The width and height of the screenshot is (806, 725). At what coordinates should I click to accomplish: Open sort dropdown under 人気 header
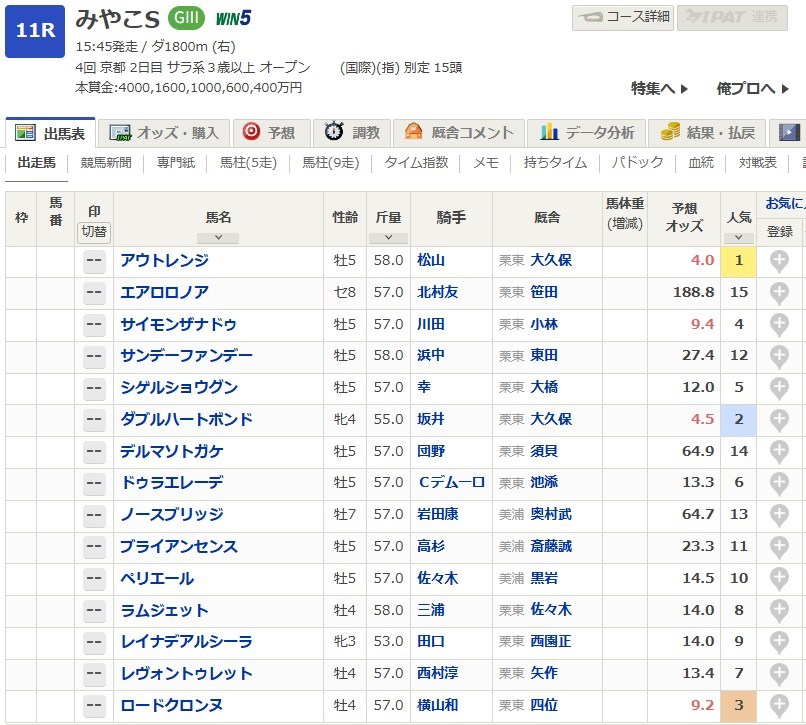click(738, 238)
